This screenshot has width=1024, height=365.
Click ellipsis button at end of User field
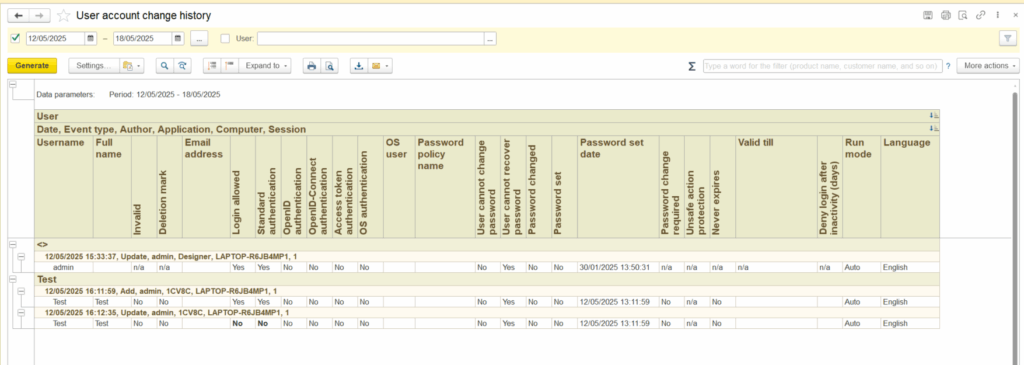(x=490, y=39)
